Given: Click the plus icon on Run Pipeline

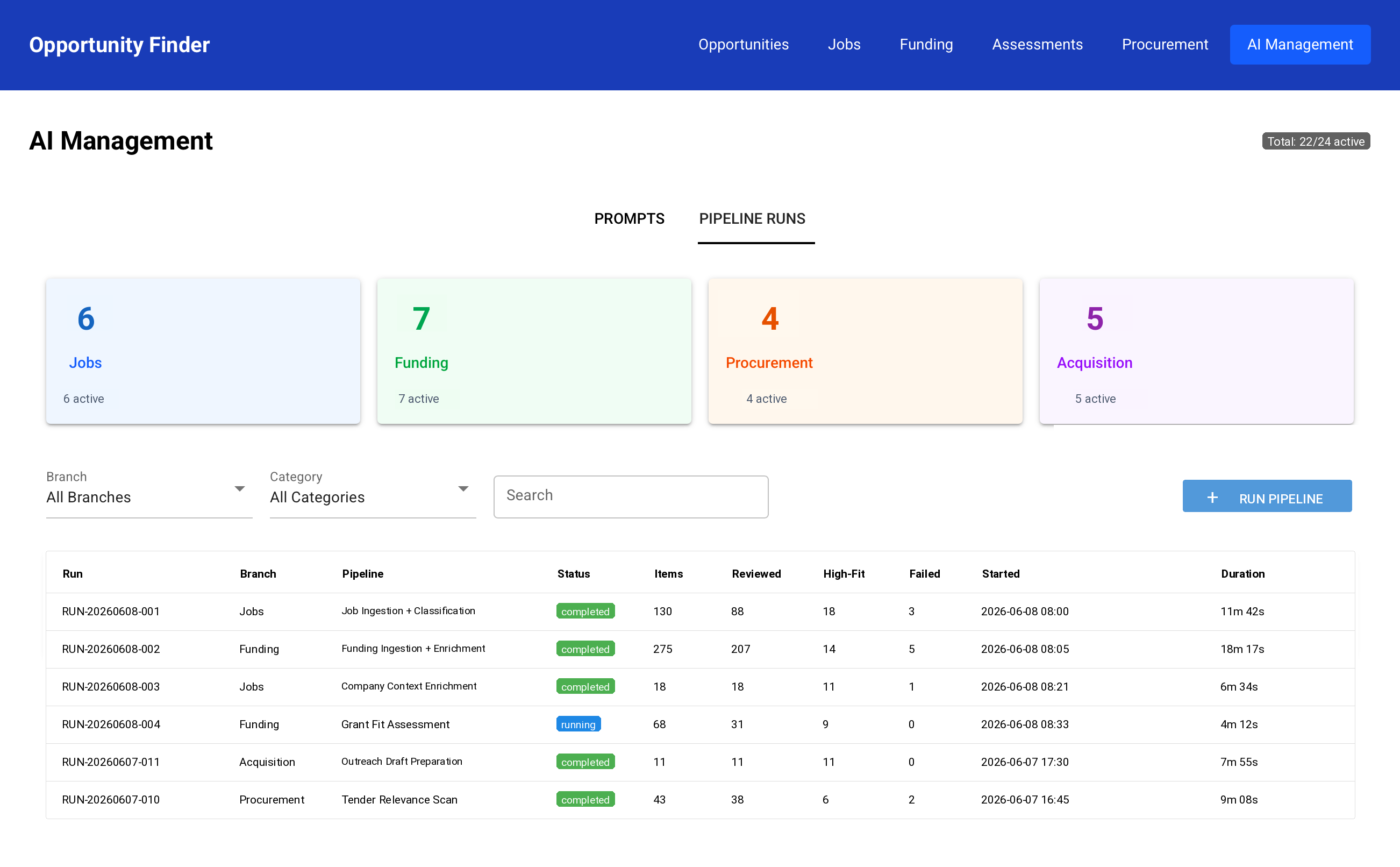Looking at the screenshot, I should tap(1212, 498).
